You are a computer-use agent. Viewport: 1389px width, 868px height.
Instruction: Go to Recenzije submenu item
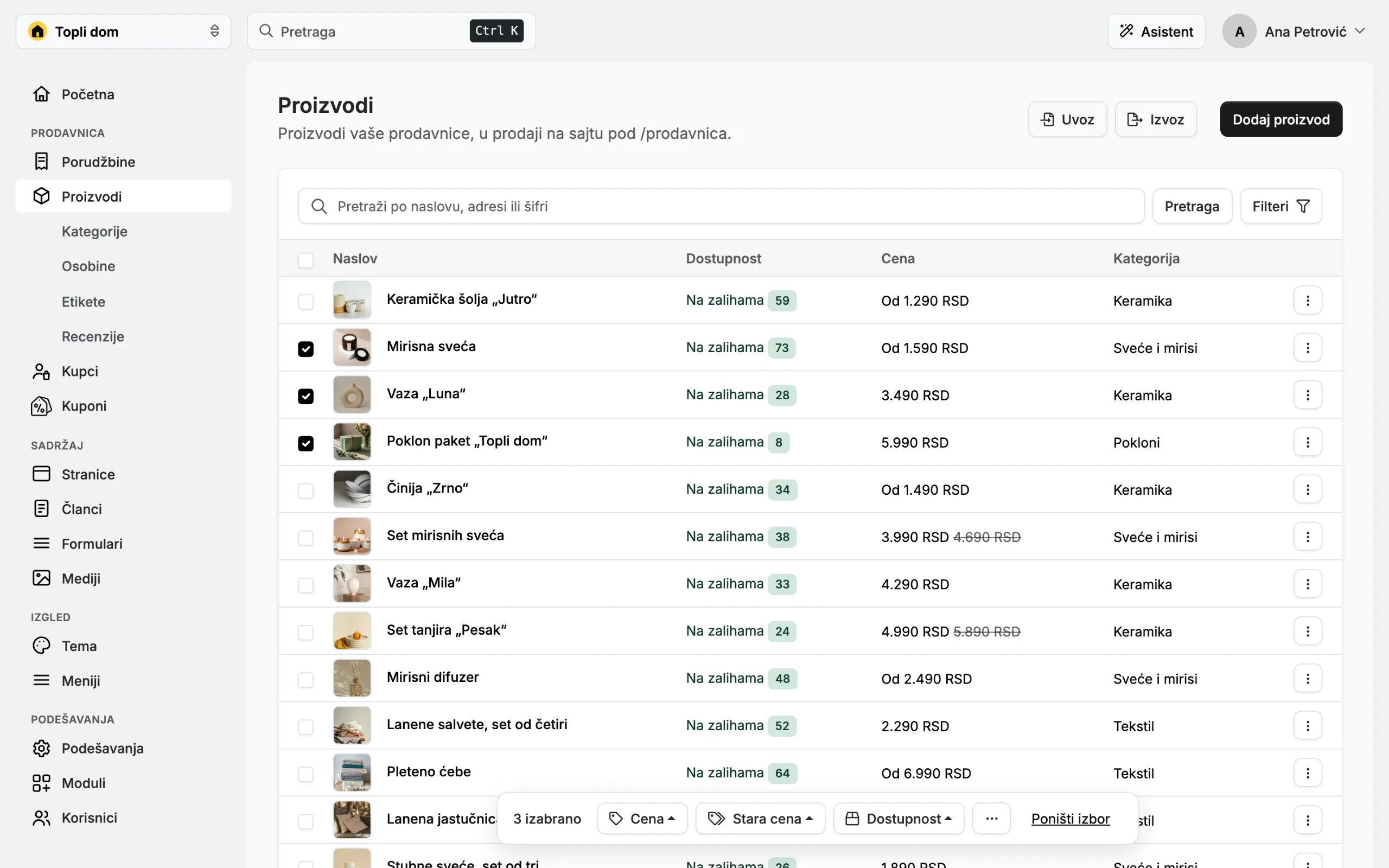[93, 336]
